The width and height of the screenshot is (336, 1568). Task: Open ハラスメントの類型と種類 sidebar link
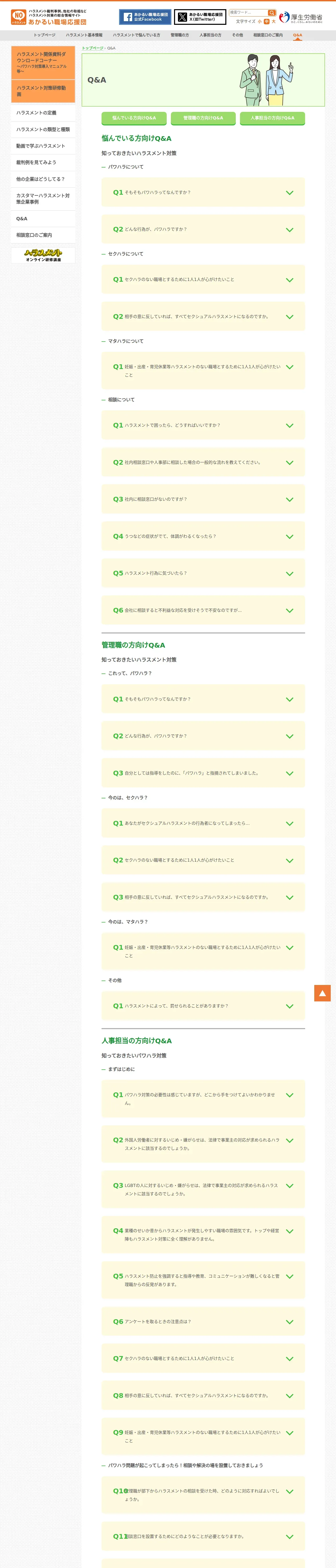tap(43, 130)
